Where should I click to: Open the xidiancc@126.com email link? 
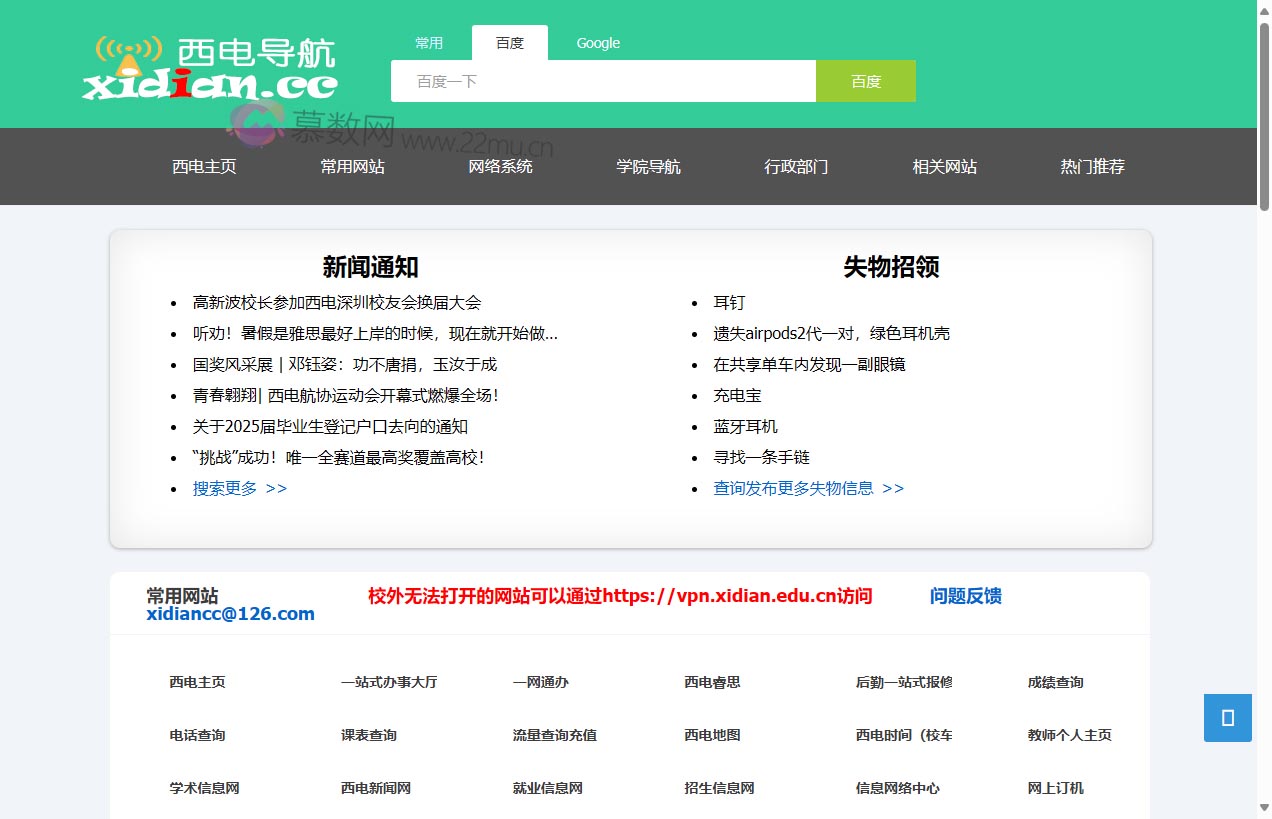[x=230, y=614]
